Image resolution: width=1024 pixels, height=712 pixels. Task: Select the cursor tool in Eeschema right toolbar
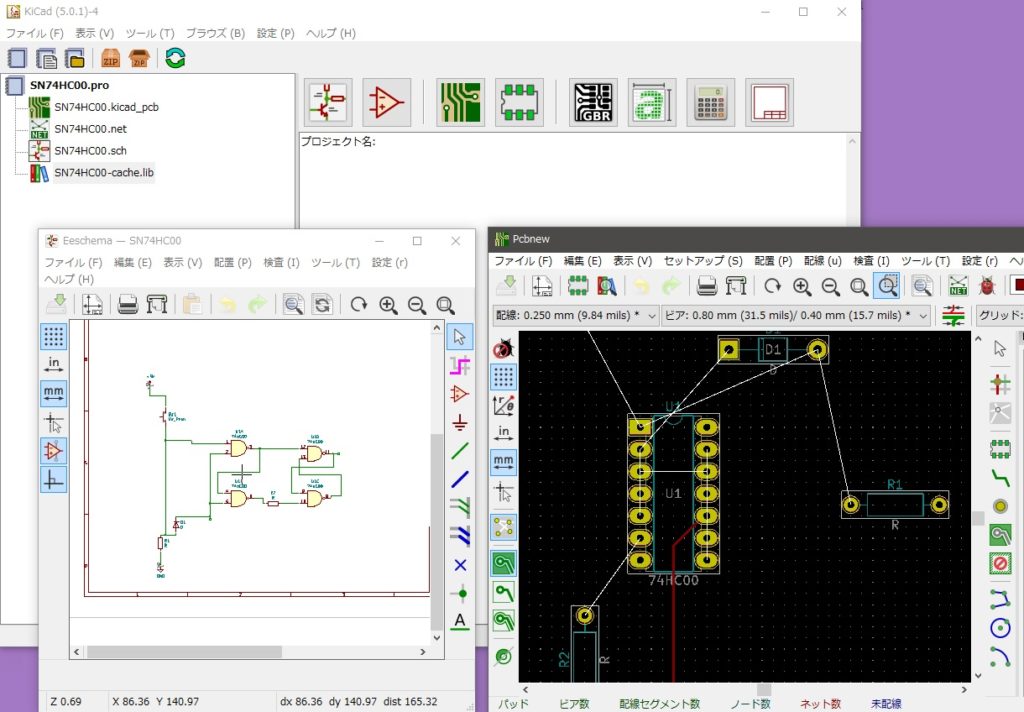[460, 336]
